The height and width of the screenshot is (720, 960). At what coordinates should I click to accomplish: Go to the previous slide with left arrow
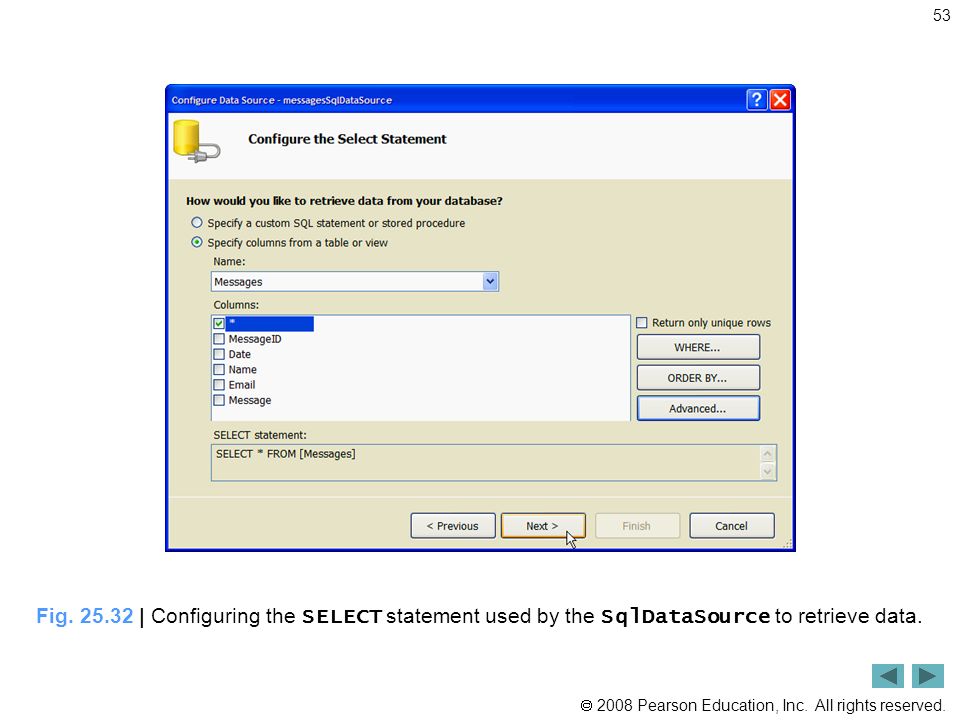click(x=888, y=676)
